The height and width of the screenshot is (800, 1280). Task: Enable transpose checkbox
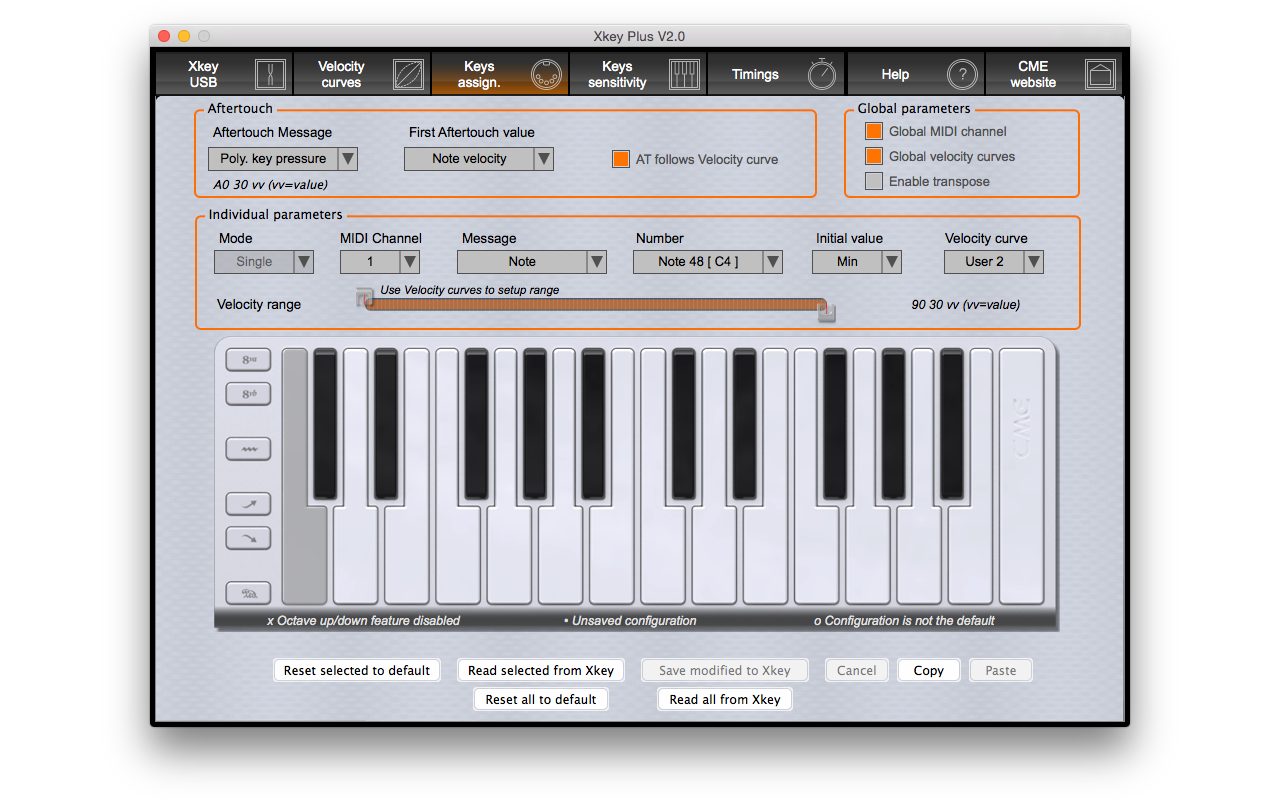point(874,181)
